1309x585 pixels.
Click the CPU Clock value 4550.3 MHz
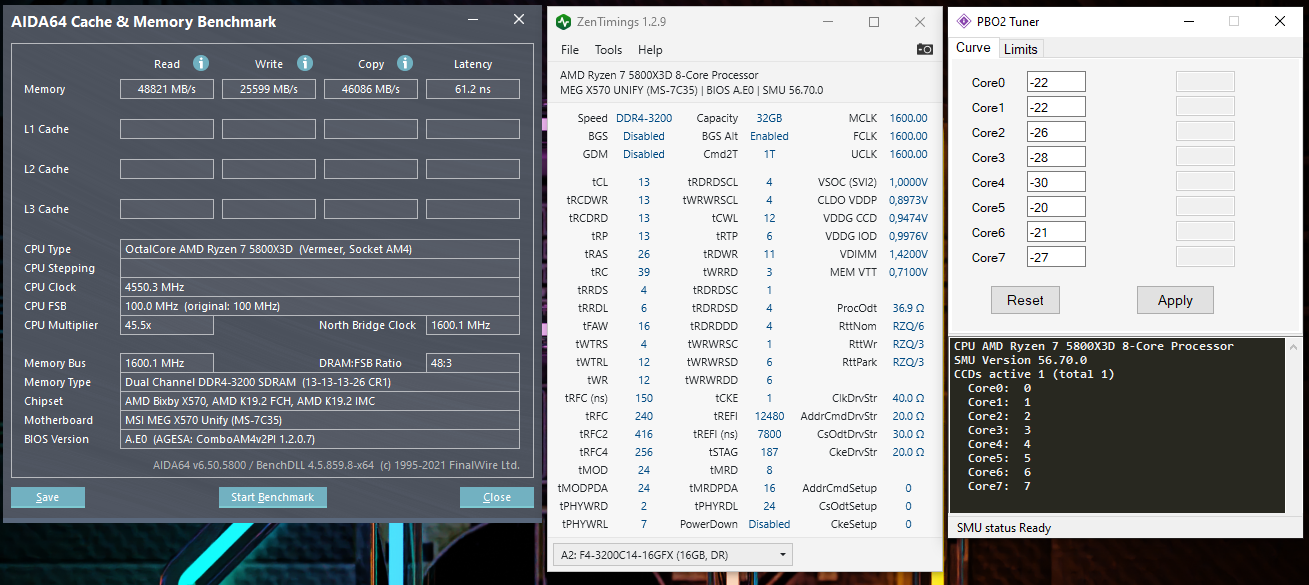[x=320, y=287]
